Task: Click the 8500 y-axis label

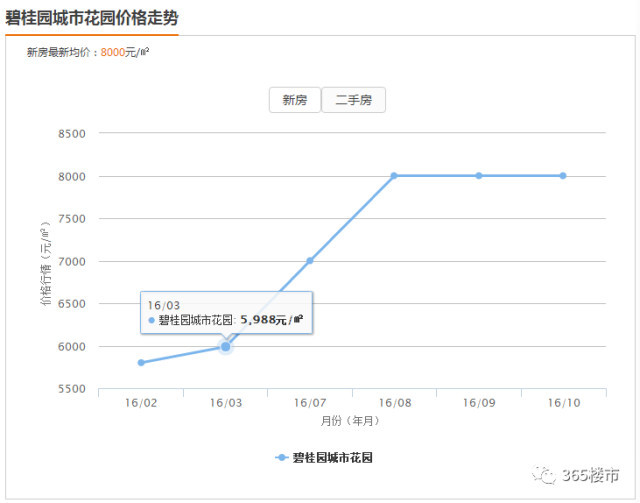Action: (x=72, y=134)
